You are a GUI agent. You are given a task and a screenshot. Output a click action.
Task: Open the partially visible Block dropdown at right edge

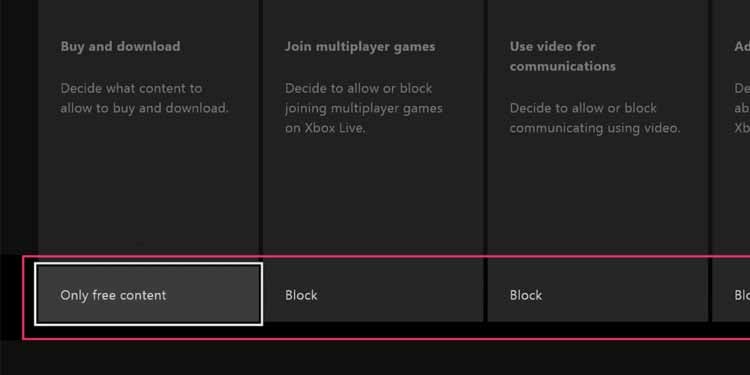731,291
